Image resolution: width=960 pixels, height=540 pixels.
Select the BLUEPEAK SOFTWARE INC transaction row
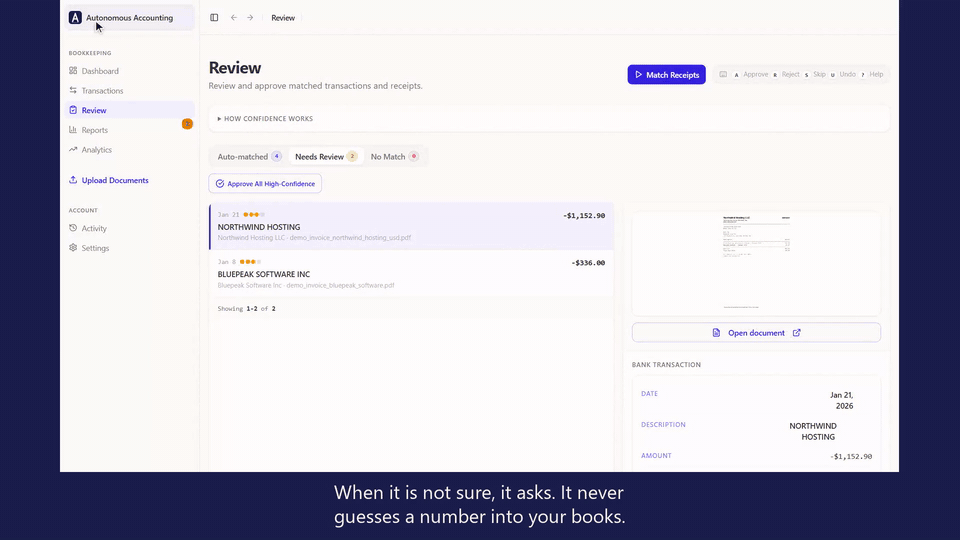411,274
